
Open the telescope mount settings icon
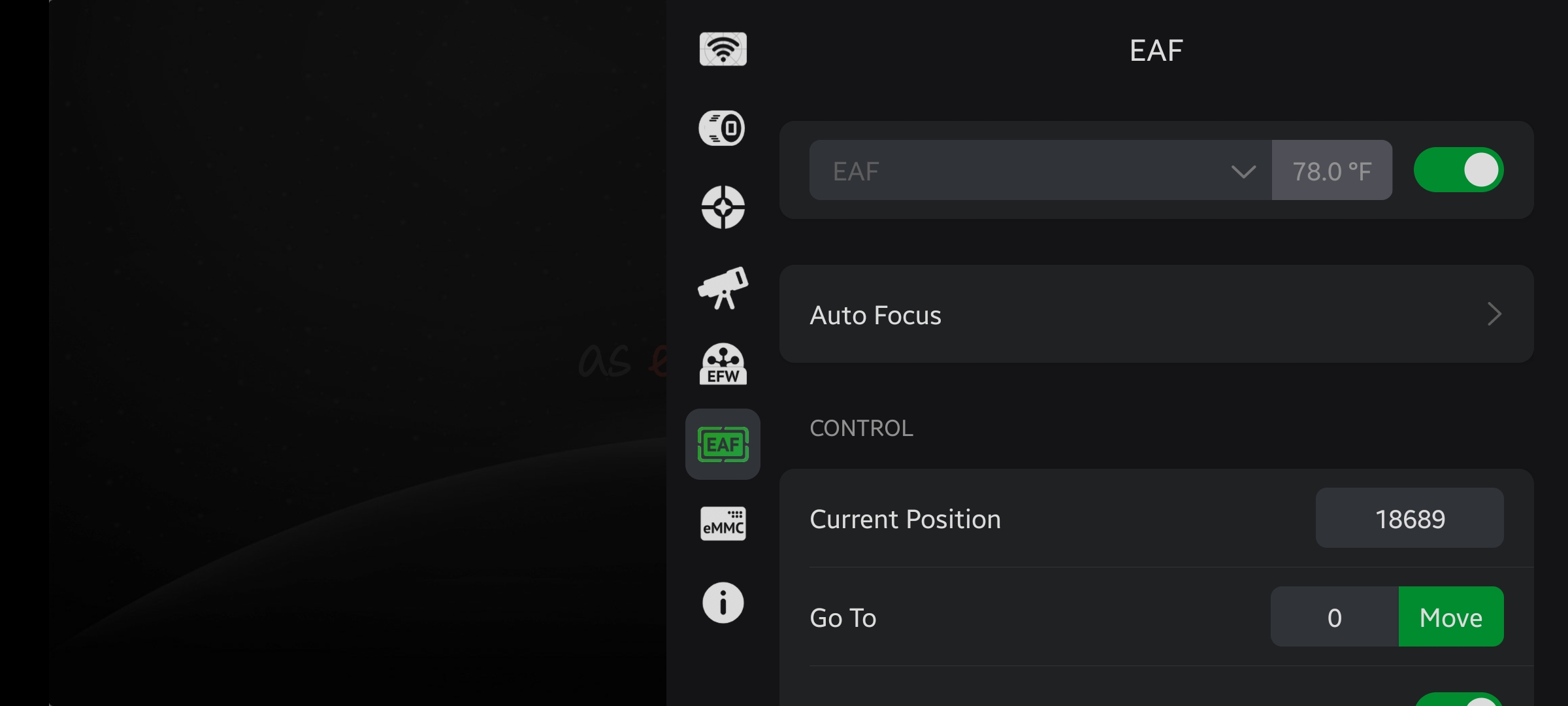[x=723, y=288]
